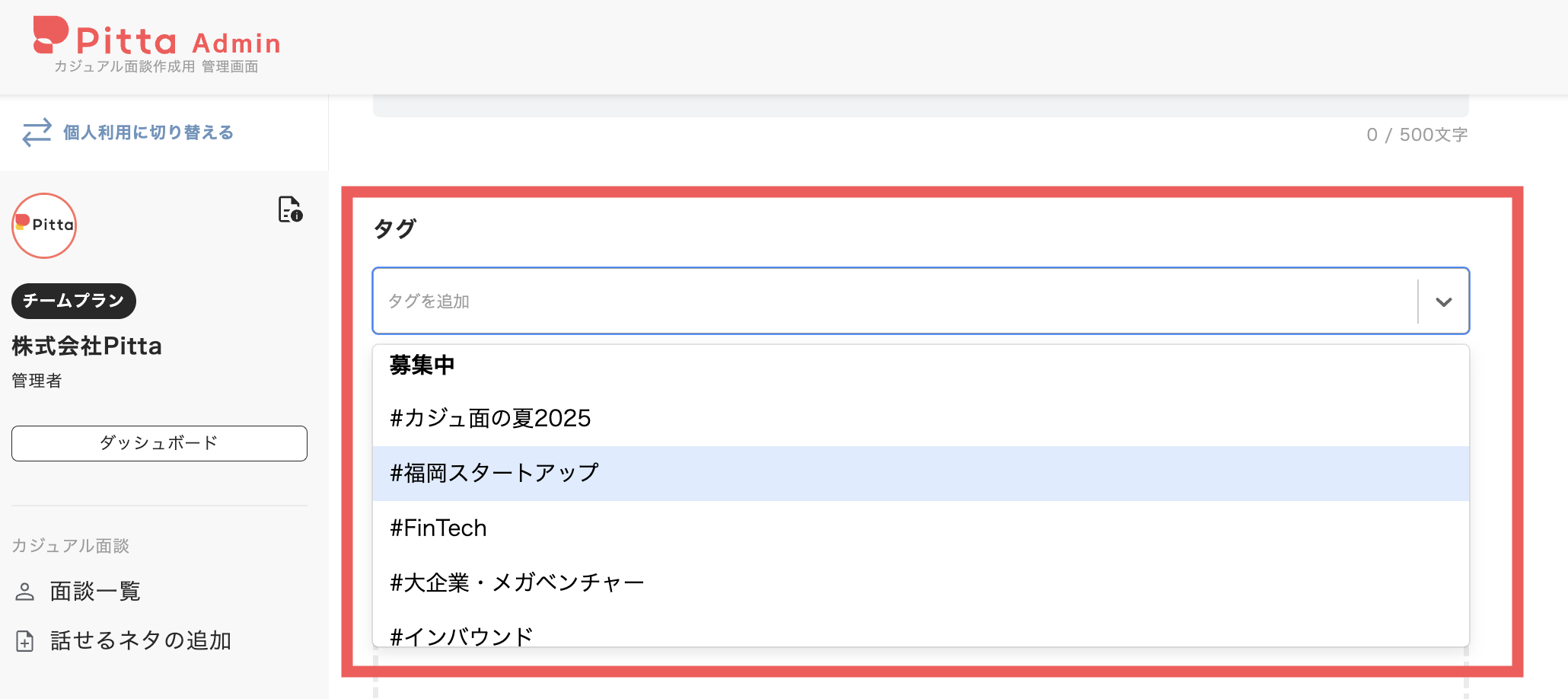Click the swap arrows icon beside 個人利用に切り替える
This screenshot has height=699, width=1568.
click(36, 132)
